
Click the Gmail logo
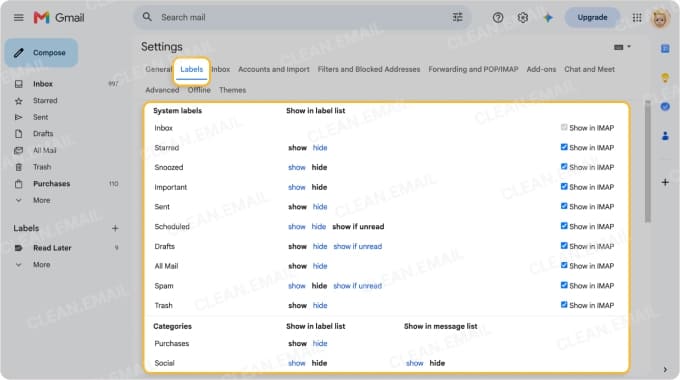(x=59, y=17)
